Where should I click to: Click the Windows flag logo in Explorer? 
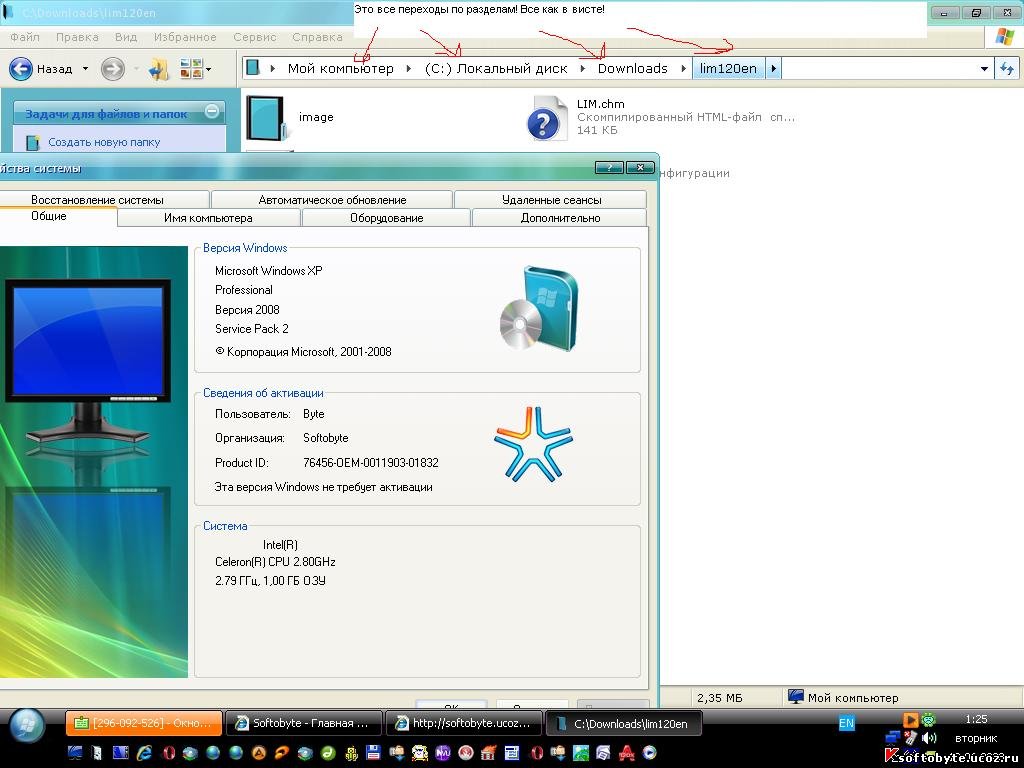point(1004,36)
